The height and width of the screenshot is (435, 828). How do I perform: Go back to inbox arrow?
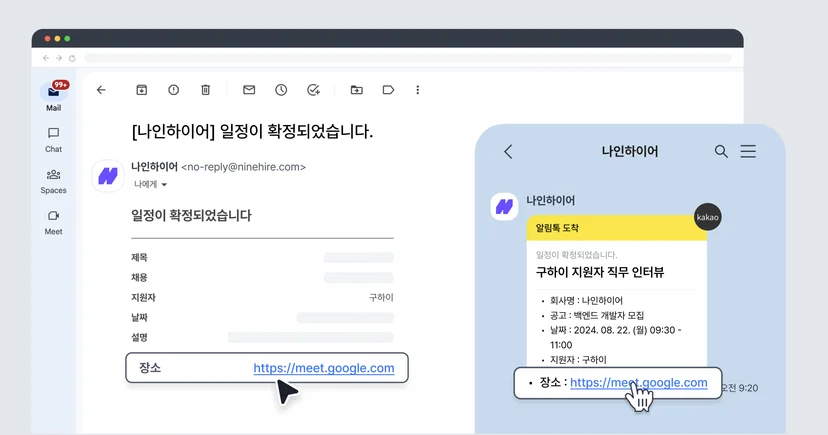click(101, 90)
